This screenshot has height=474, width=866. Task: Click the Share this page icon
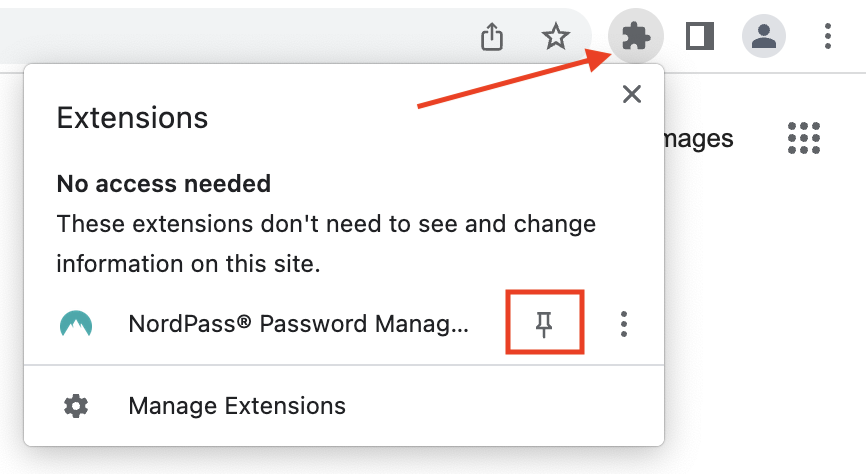tap(491, 38)
